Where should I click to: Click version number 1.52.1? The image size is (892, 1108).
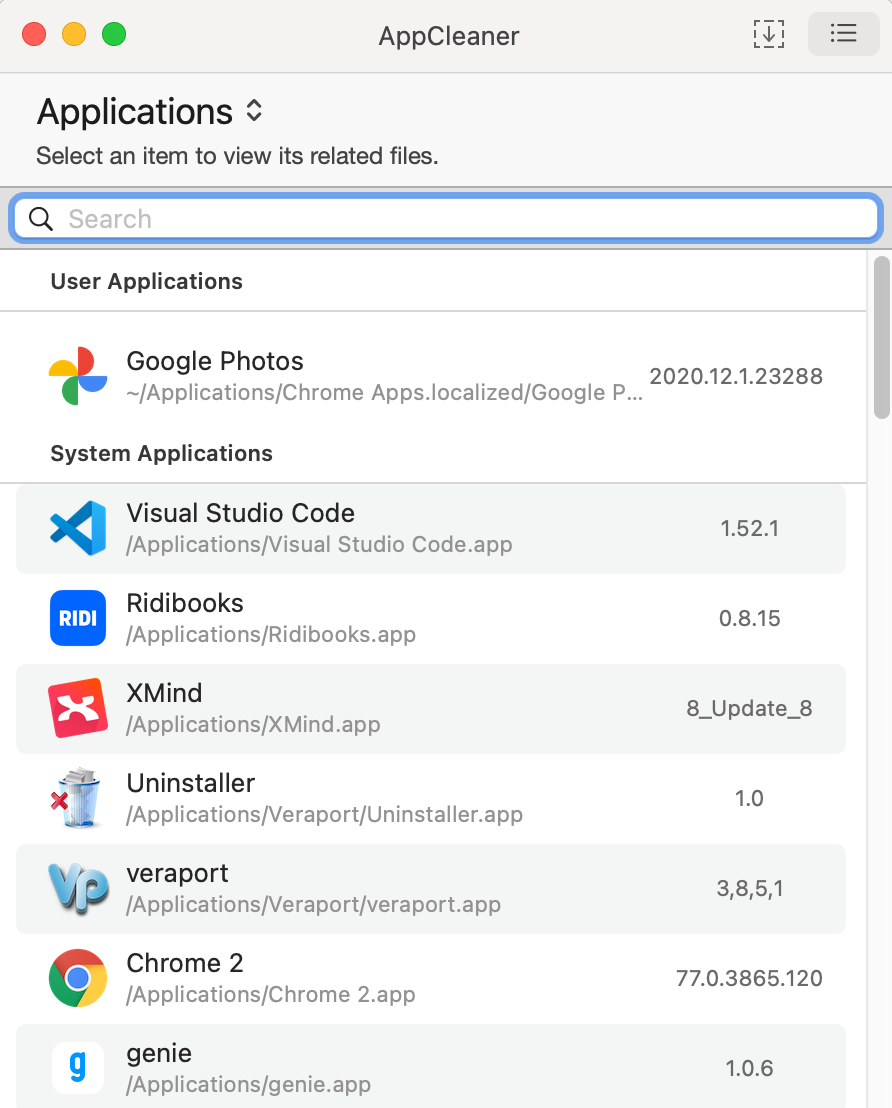(749, 529)
